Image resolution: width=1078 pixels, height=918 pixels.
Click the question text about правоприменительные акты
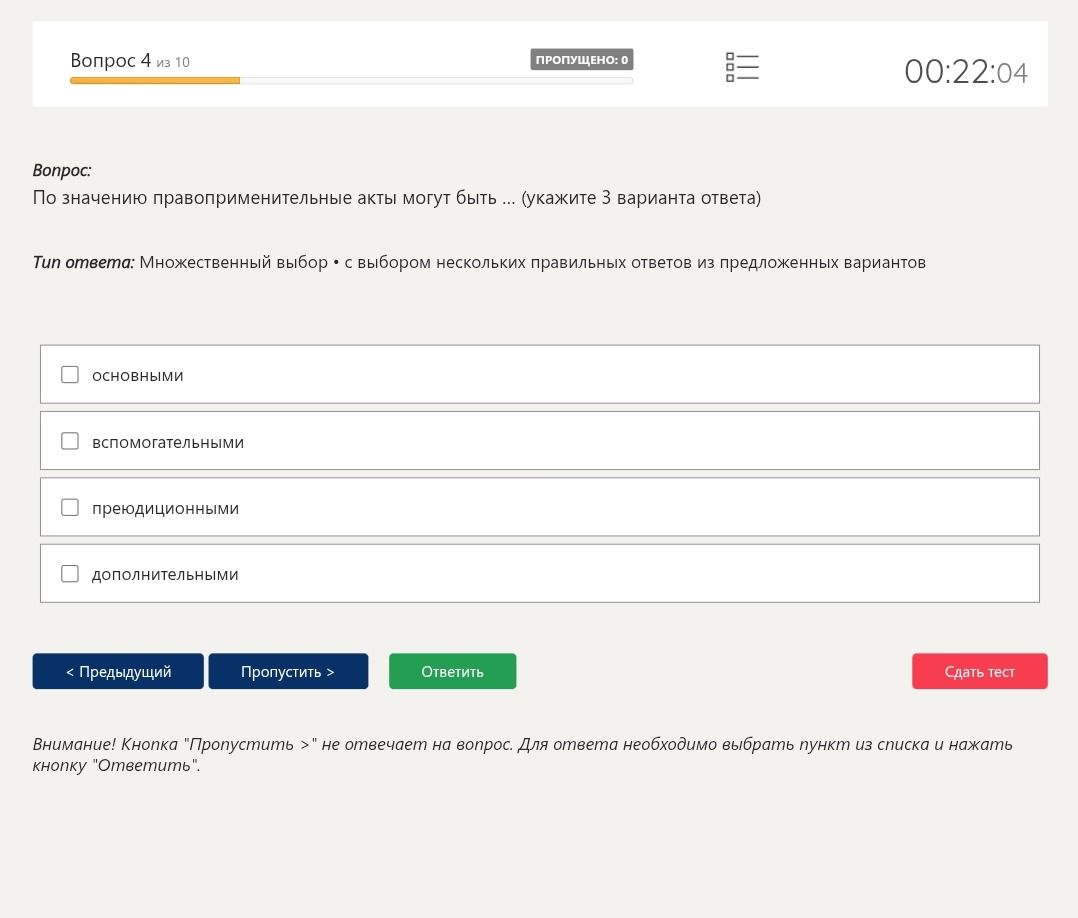coord(397,198)
